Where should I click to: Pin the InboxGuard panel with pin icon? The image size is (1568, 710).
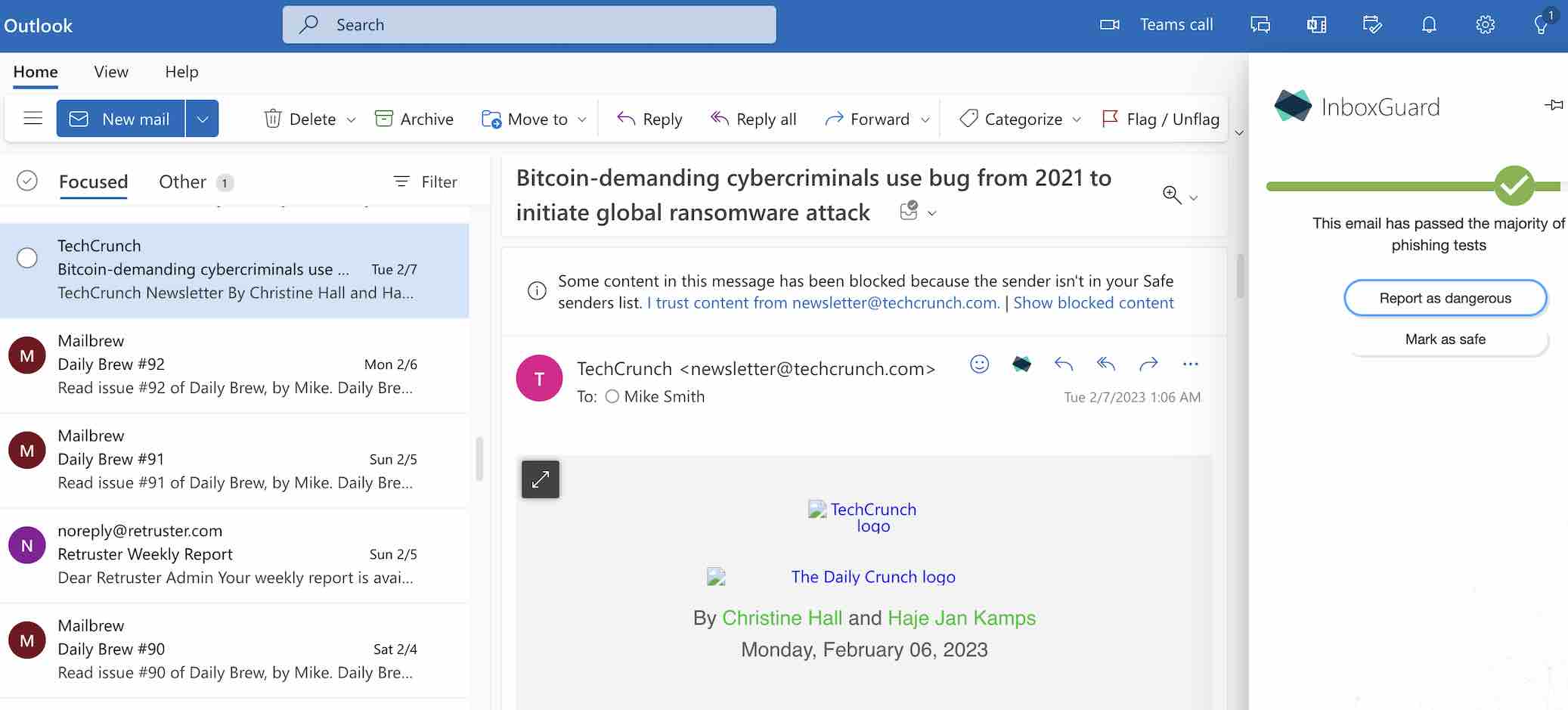point(1554,105)
